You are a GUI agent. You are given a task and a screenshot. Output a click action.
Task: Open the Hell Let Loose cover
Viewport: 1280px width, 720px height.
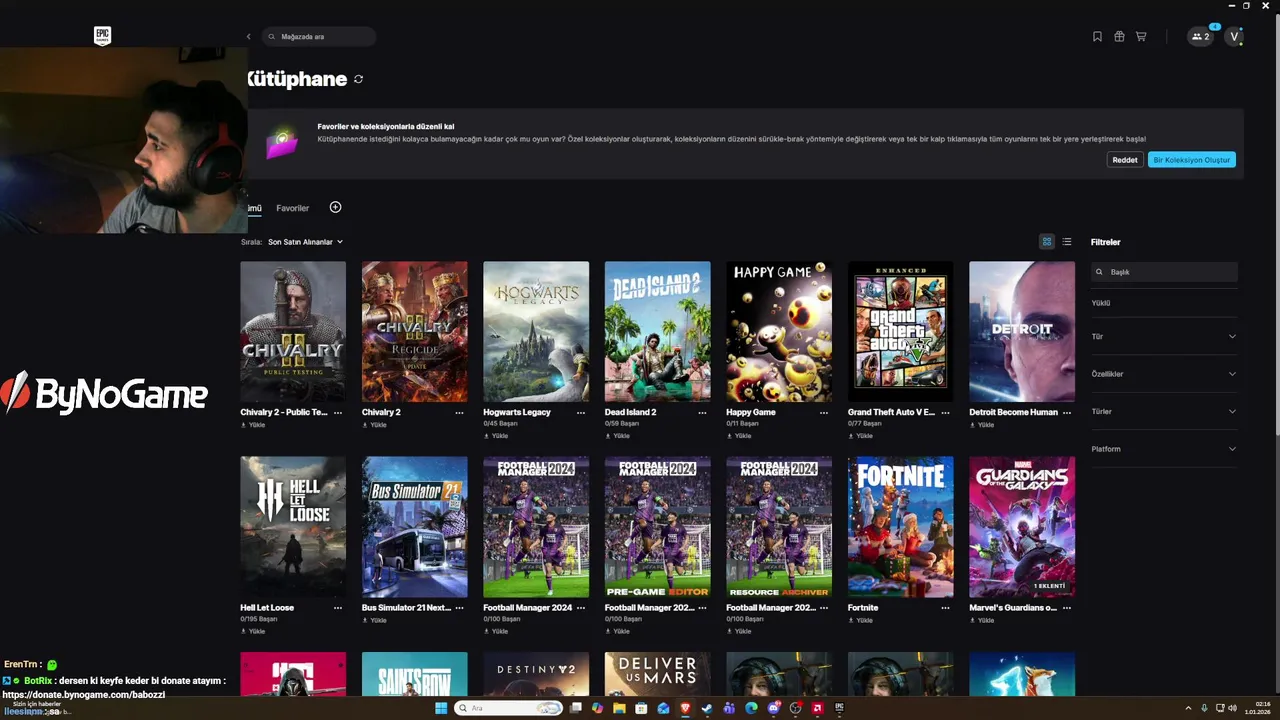click(x=293, y=527)
